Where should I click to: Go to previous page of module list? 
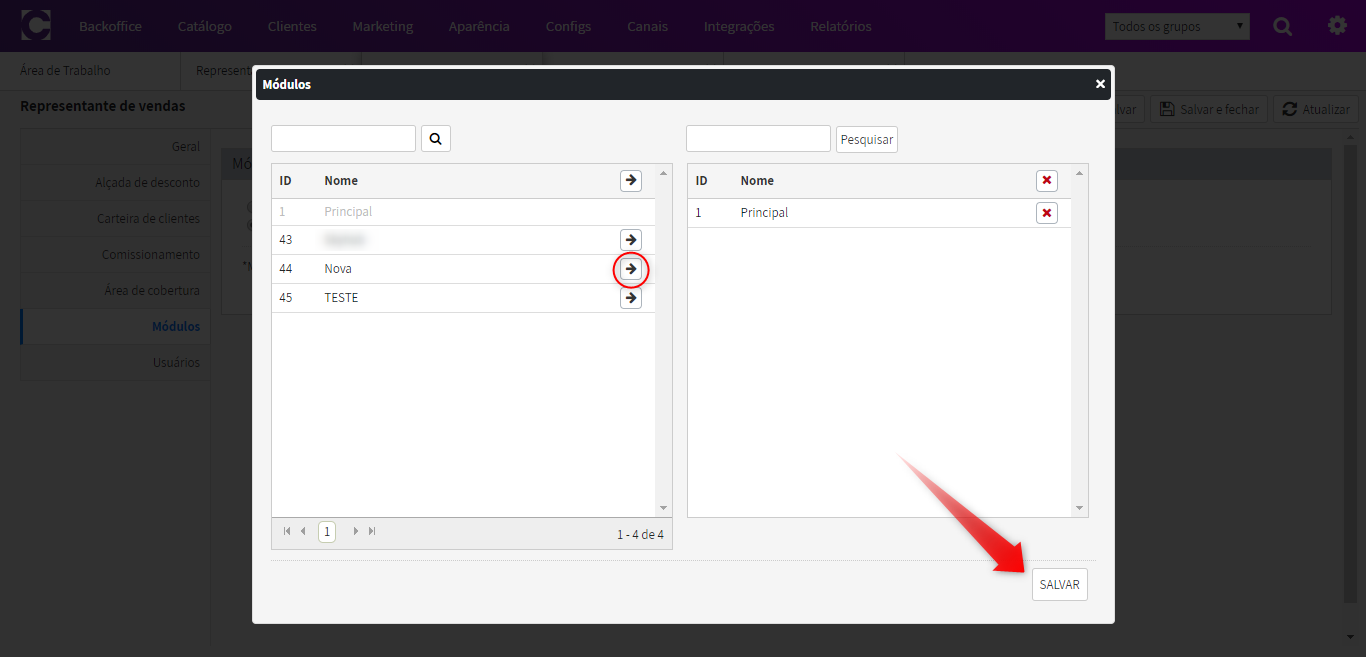click(303, 531)
